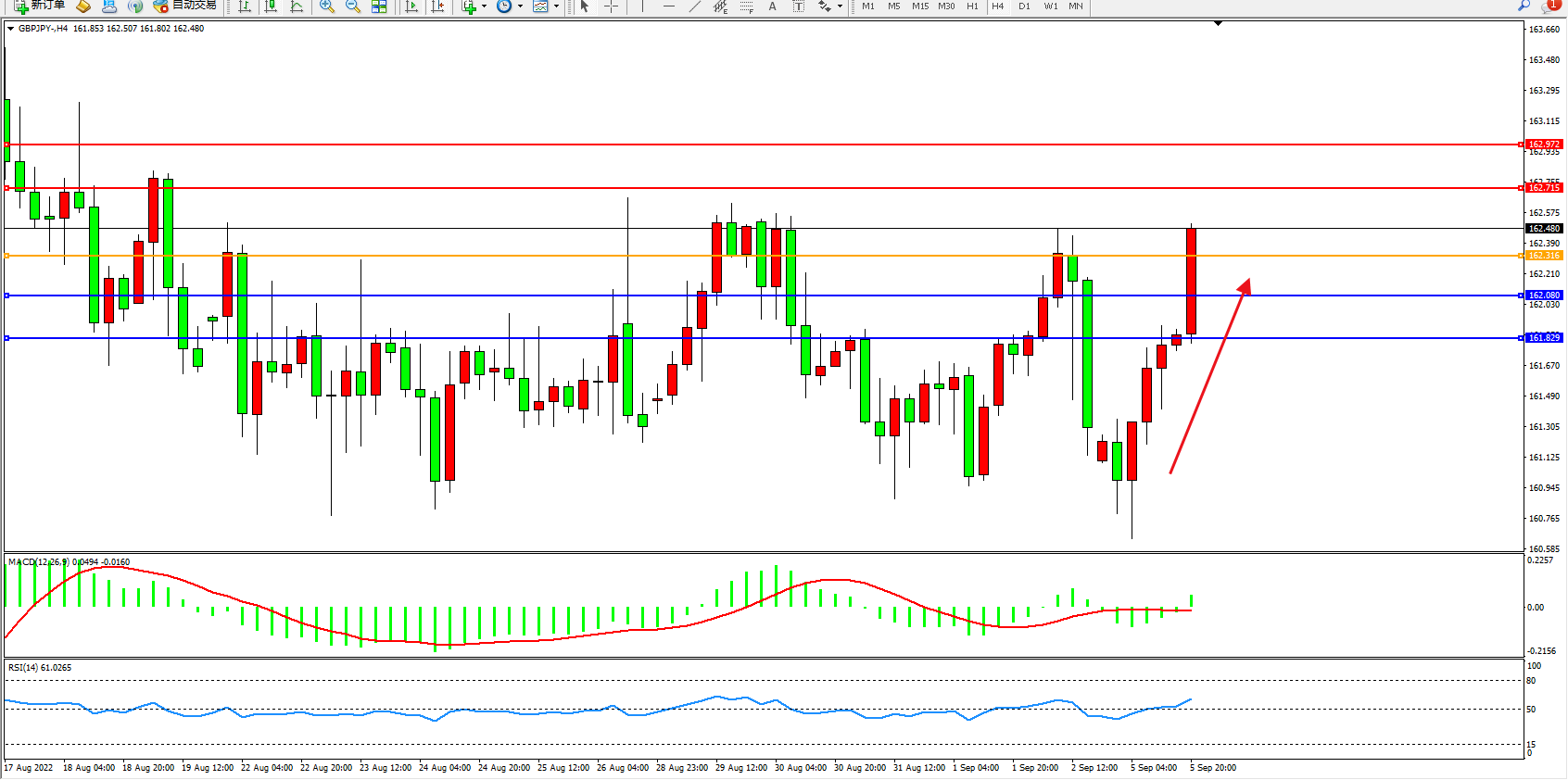Select the cursor arrow tool

click(585, 6)
